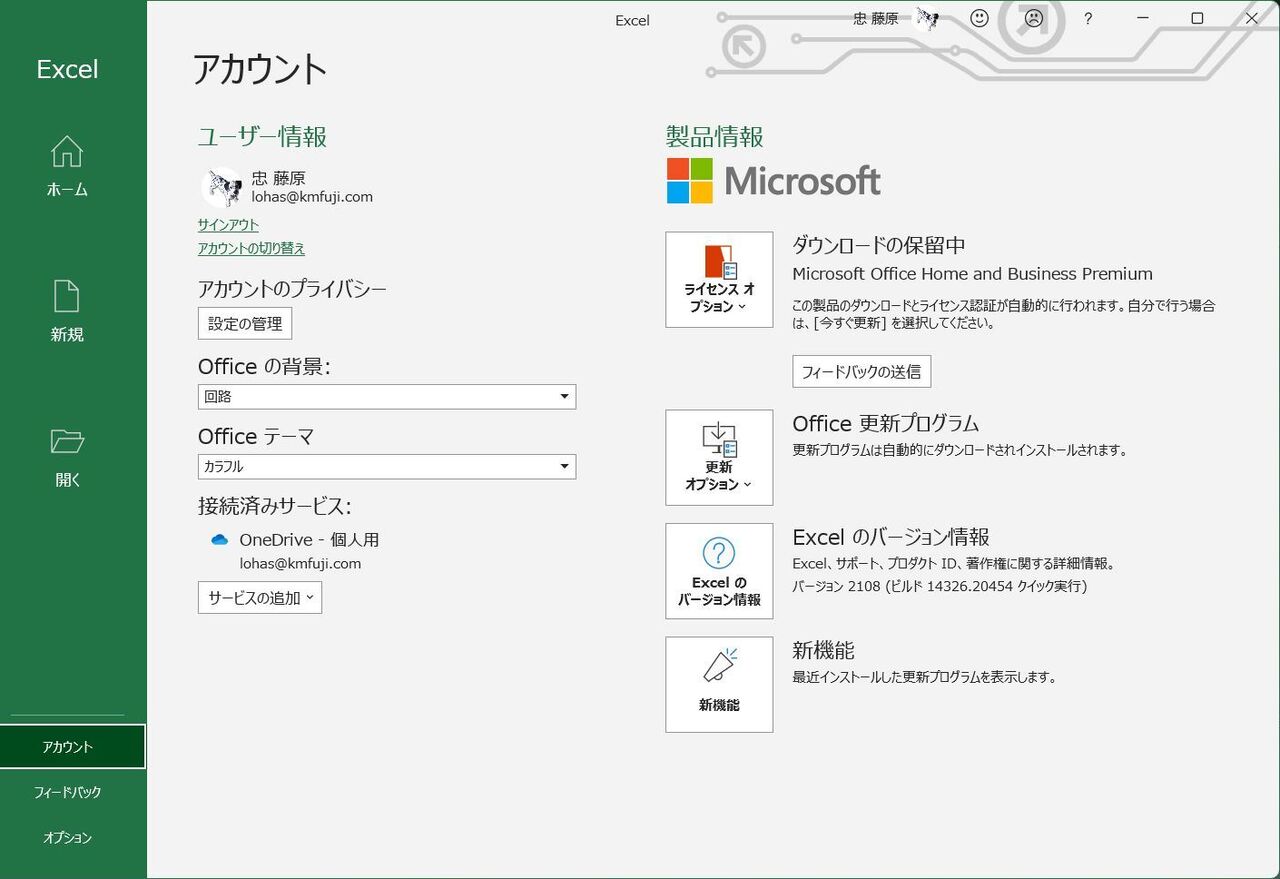The image size is (1280, 879).
Task: Click the 新機能 megaphone button
Action: coord(719,684)
